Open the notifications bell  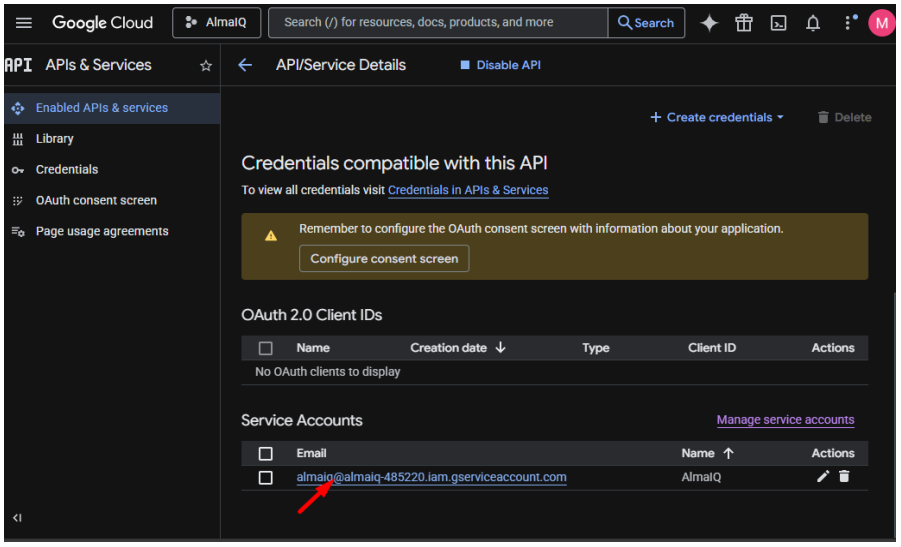[813, 23]
